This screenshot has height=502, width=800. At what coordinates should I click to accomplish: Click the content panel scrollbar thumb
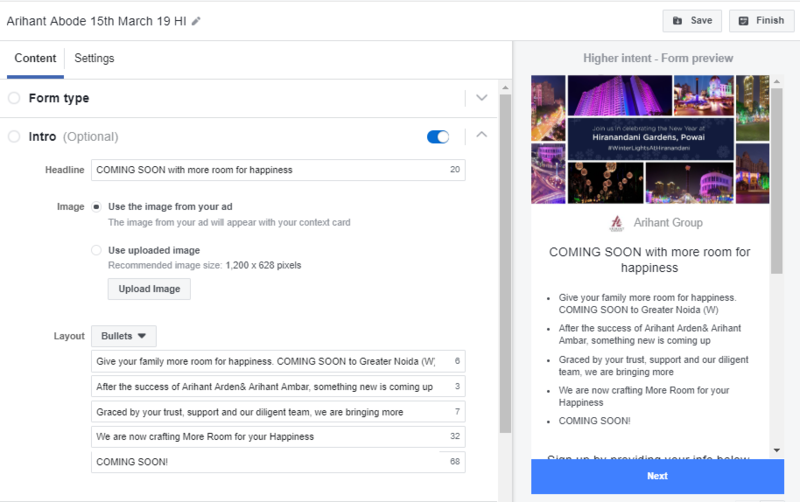pos(505,264)
